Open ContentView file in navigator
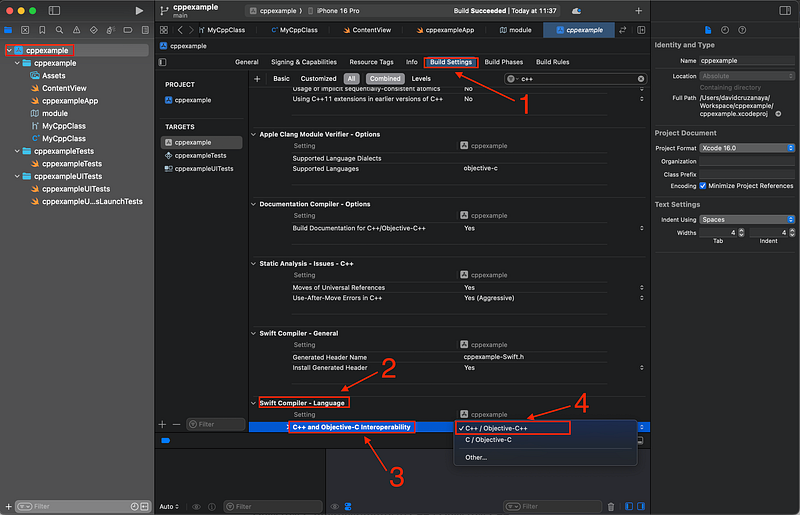The image size is (800, 515). (64, 88)
